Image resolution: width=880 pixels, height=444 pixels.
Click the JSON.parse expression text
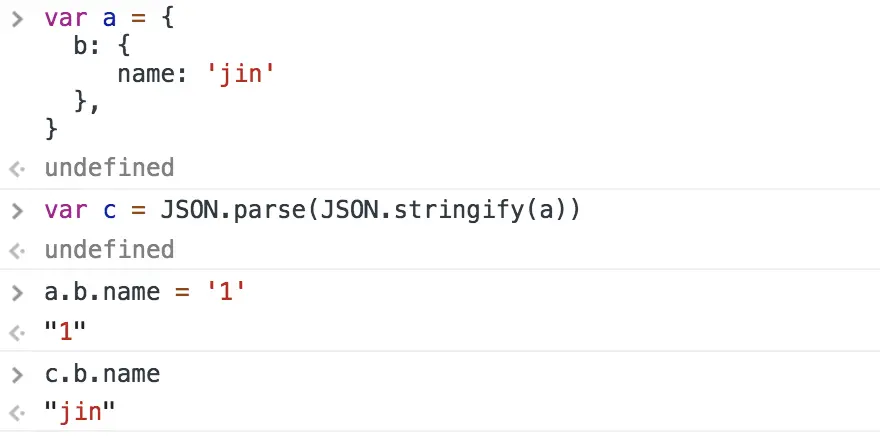tap(370, 210)
